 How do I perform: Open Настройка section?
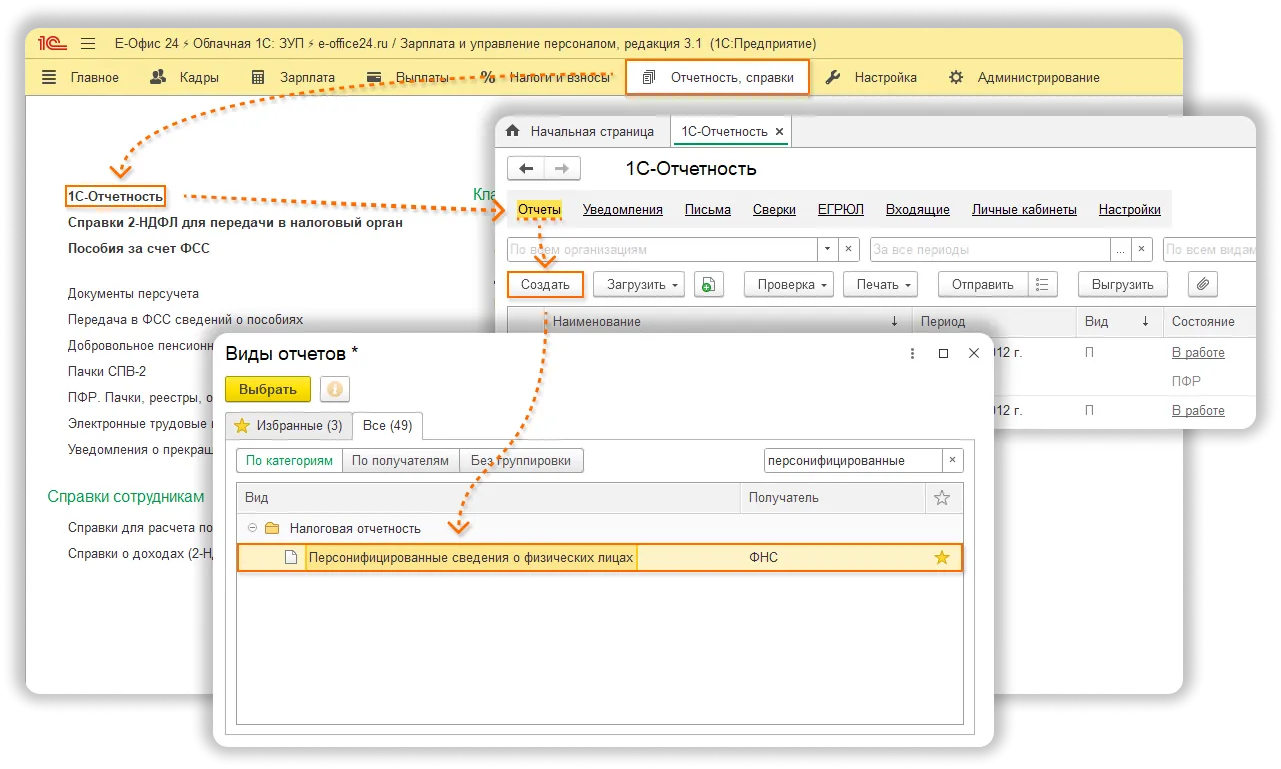[871, 77]
